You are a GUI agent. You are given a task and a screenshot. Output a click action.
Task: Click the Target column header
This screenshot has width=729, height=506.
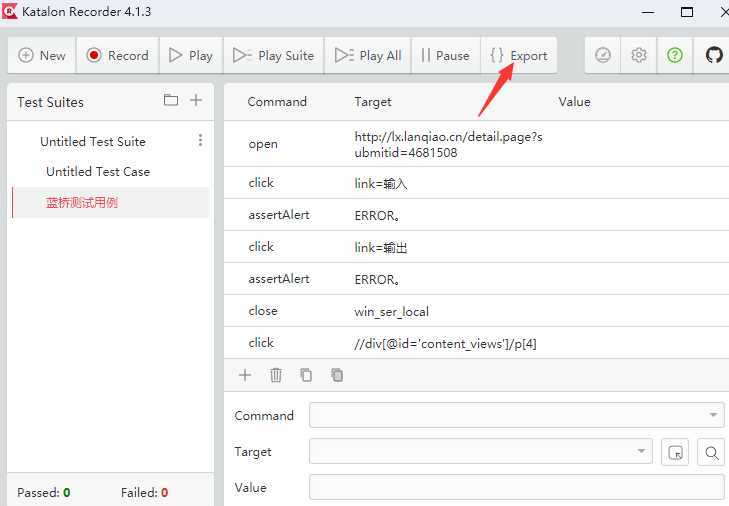[373, 102]
